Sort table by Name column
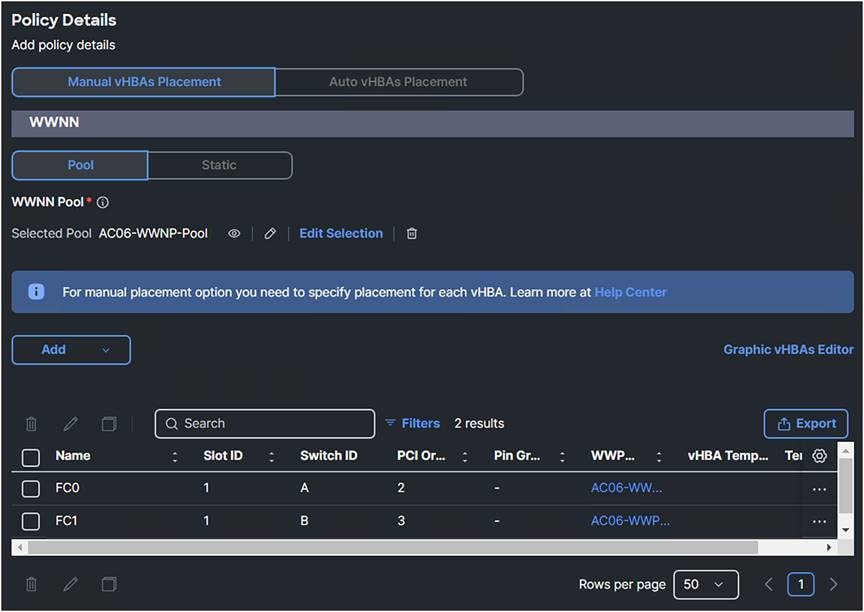 [175, 456]
